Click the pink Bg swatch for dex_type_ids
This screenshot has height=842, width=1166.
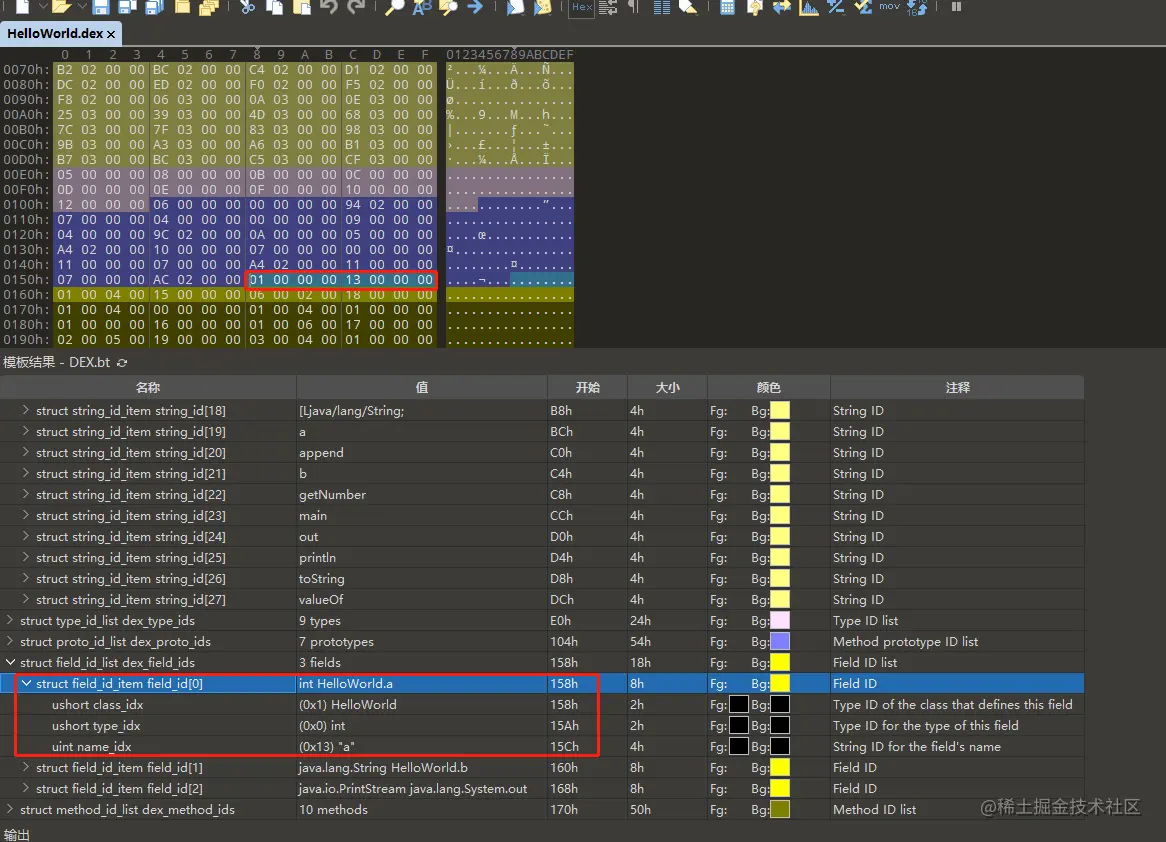780,620
